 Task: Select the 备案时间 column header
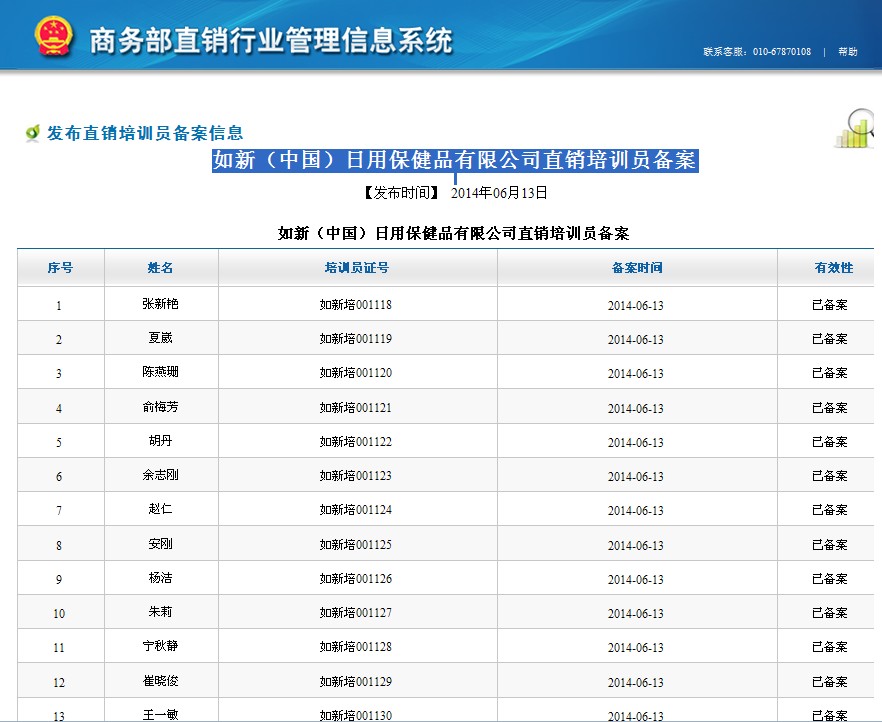[636, 268]
